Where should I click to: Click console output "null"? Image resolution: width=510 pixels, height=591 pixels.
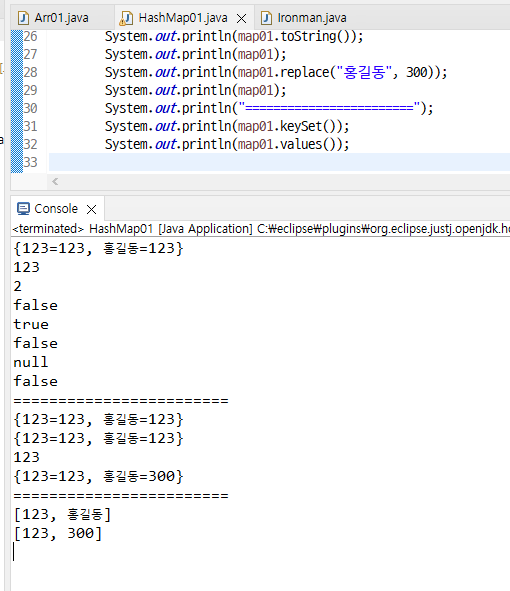point(31,362)
